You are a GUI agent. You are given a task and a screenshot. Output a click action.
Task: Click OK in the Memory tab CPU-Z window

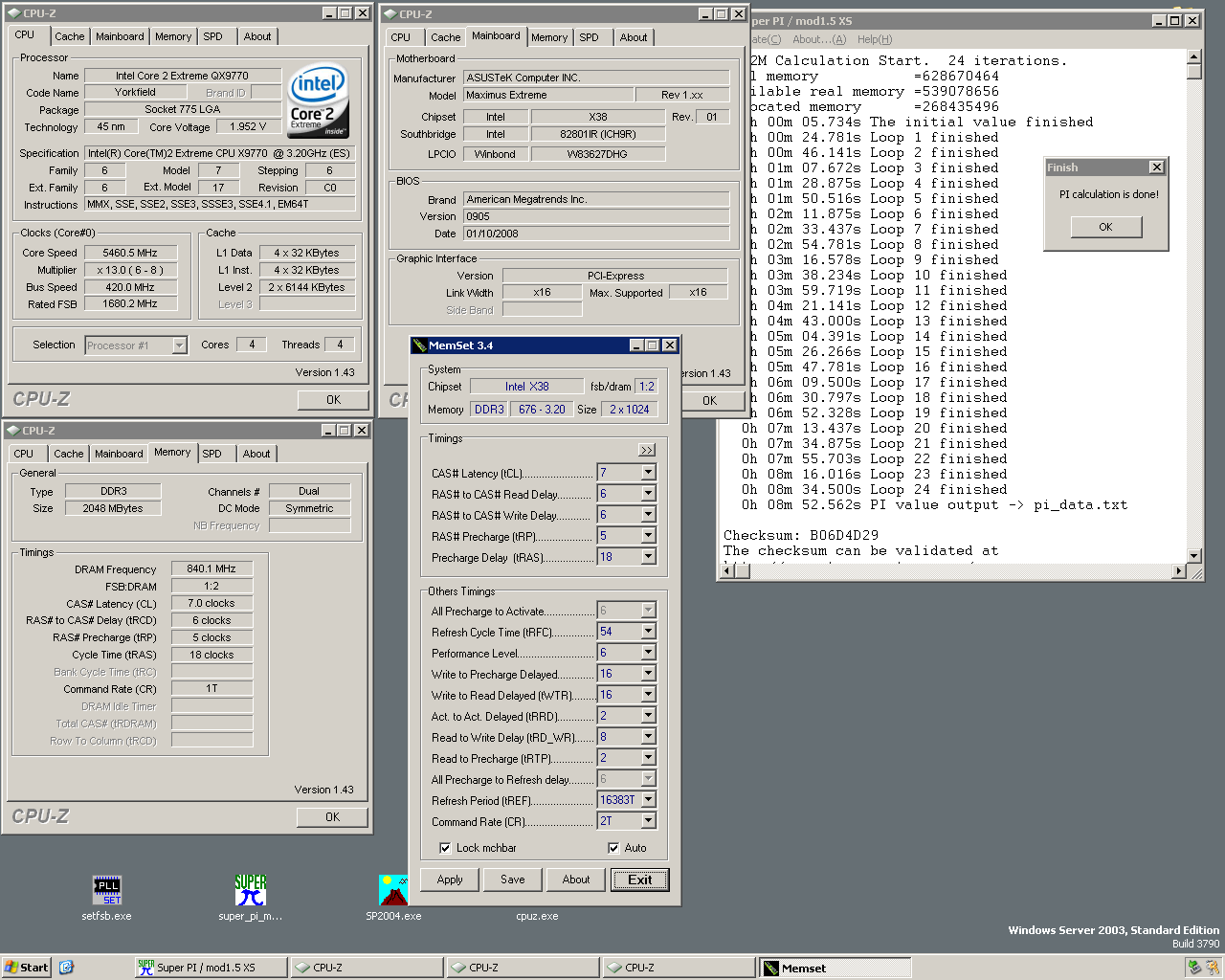pos(333,817)
